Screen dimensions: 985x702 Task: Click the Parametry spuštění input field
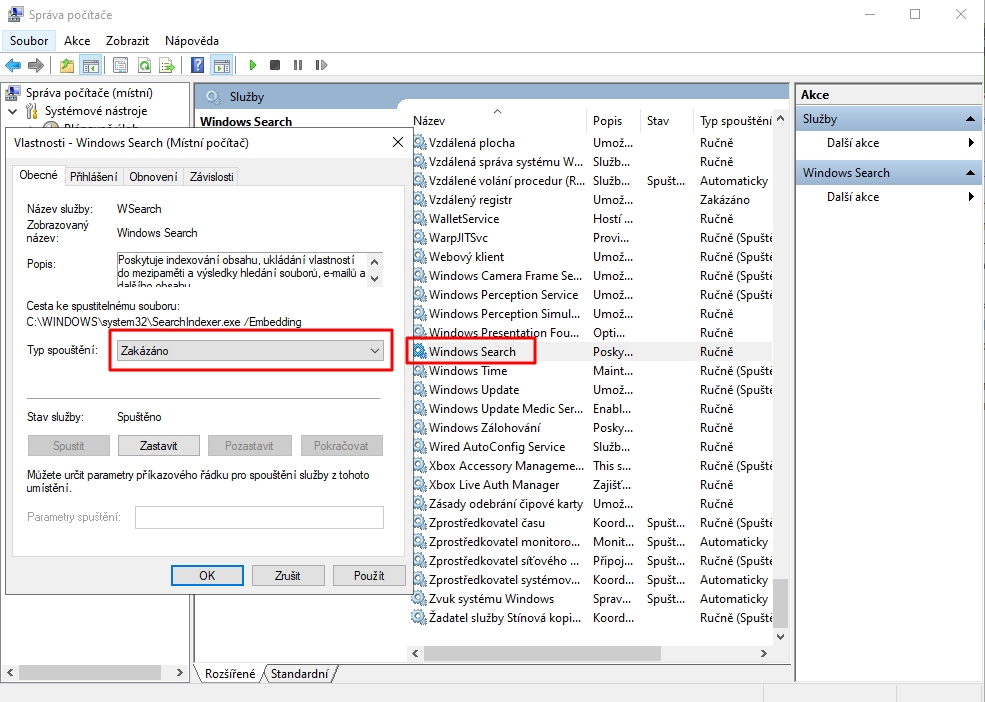click(x=259, y=517)
